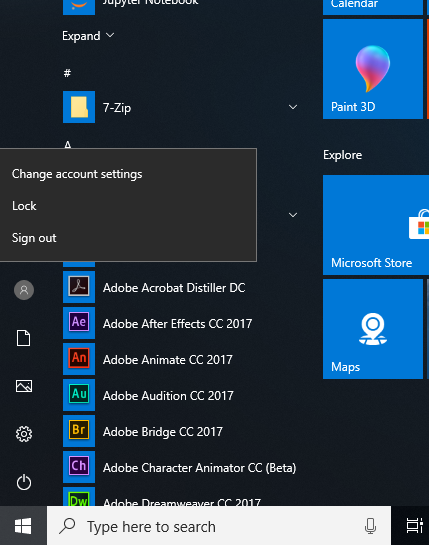Click the search magnifier icon
This screenshot has height=545, width=429.
pos(67,526)
